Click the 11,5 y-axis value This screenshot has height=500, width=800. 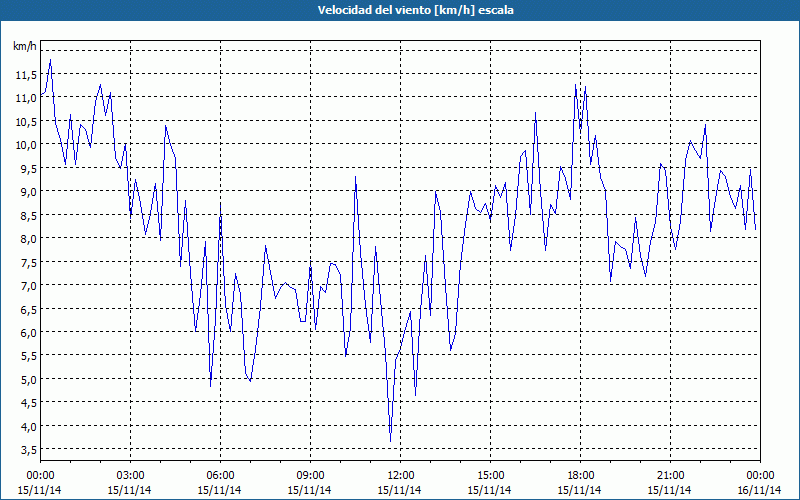(x=26, y=75)
